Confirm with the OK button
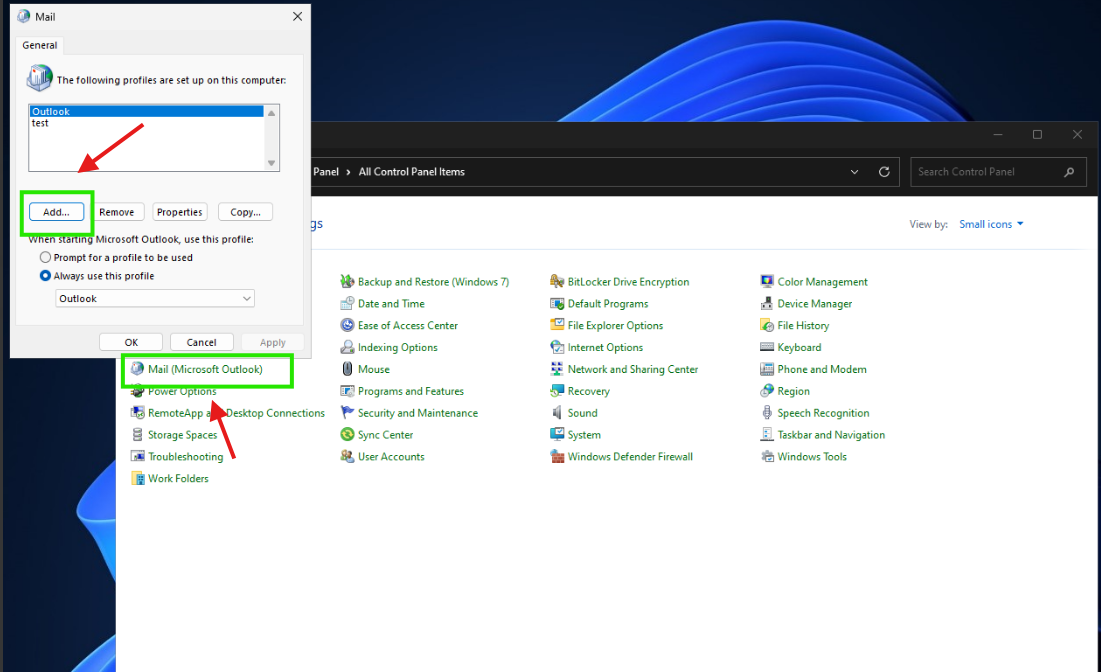The image size is (1101, 672). click(131, 342)
